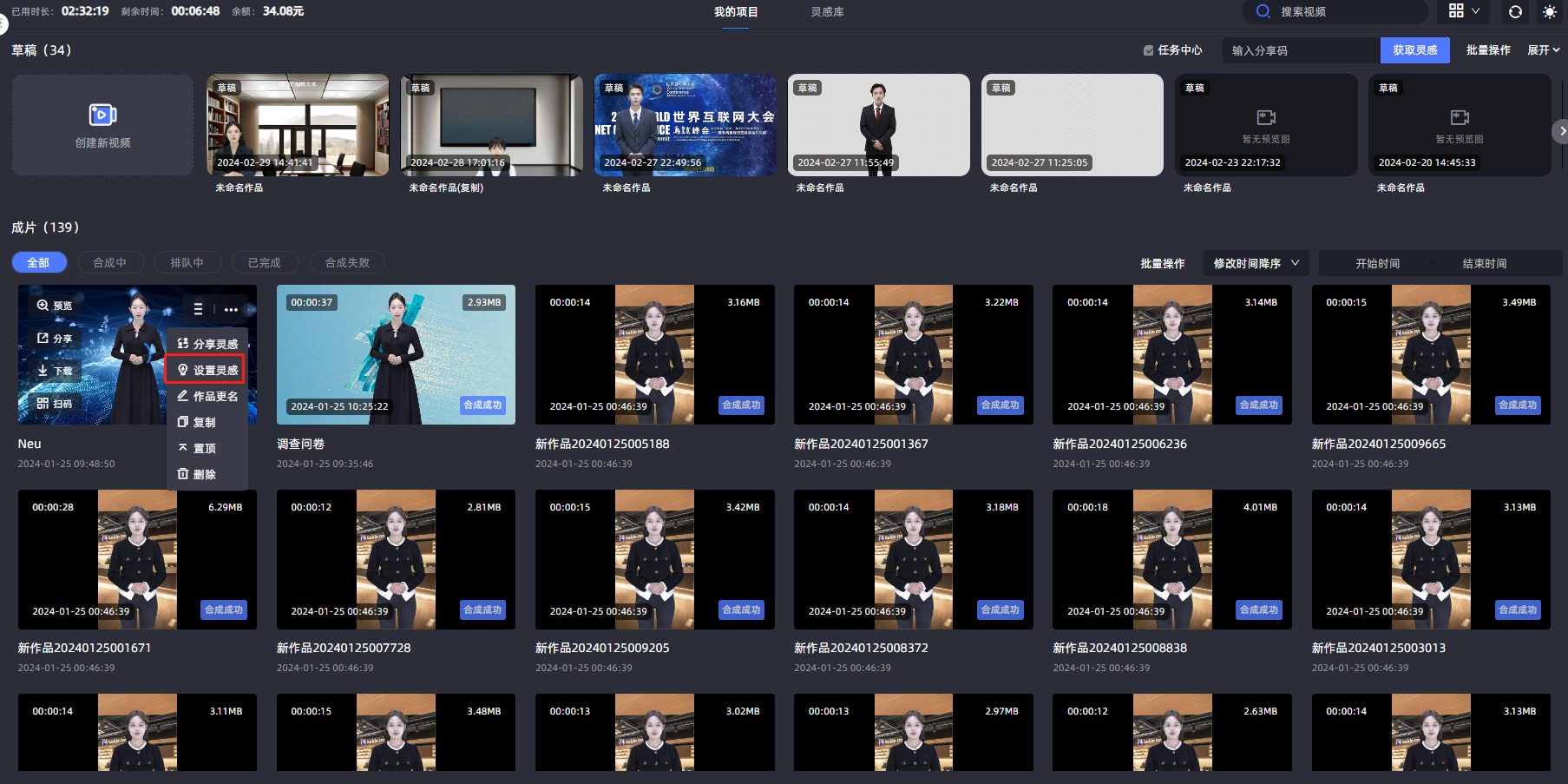Open video 新作品20240125008838 thumbnail

click(1171, 559)
